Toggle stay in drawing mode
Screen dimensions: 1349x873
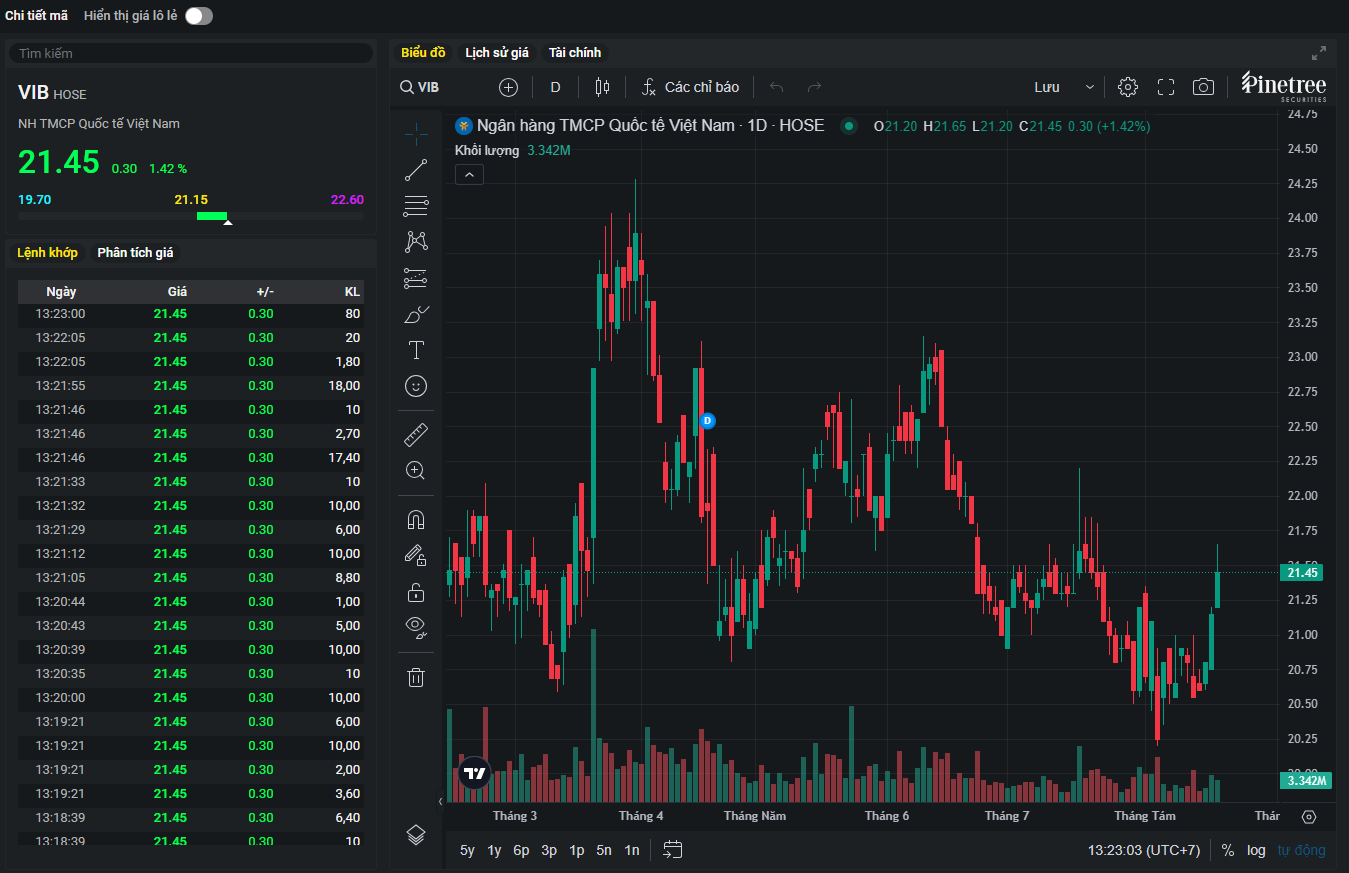click(x=416, y=555)
